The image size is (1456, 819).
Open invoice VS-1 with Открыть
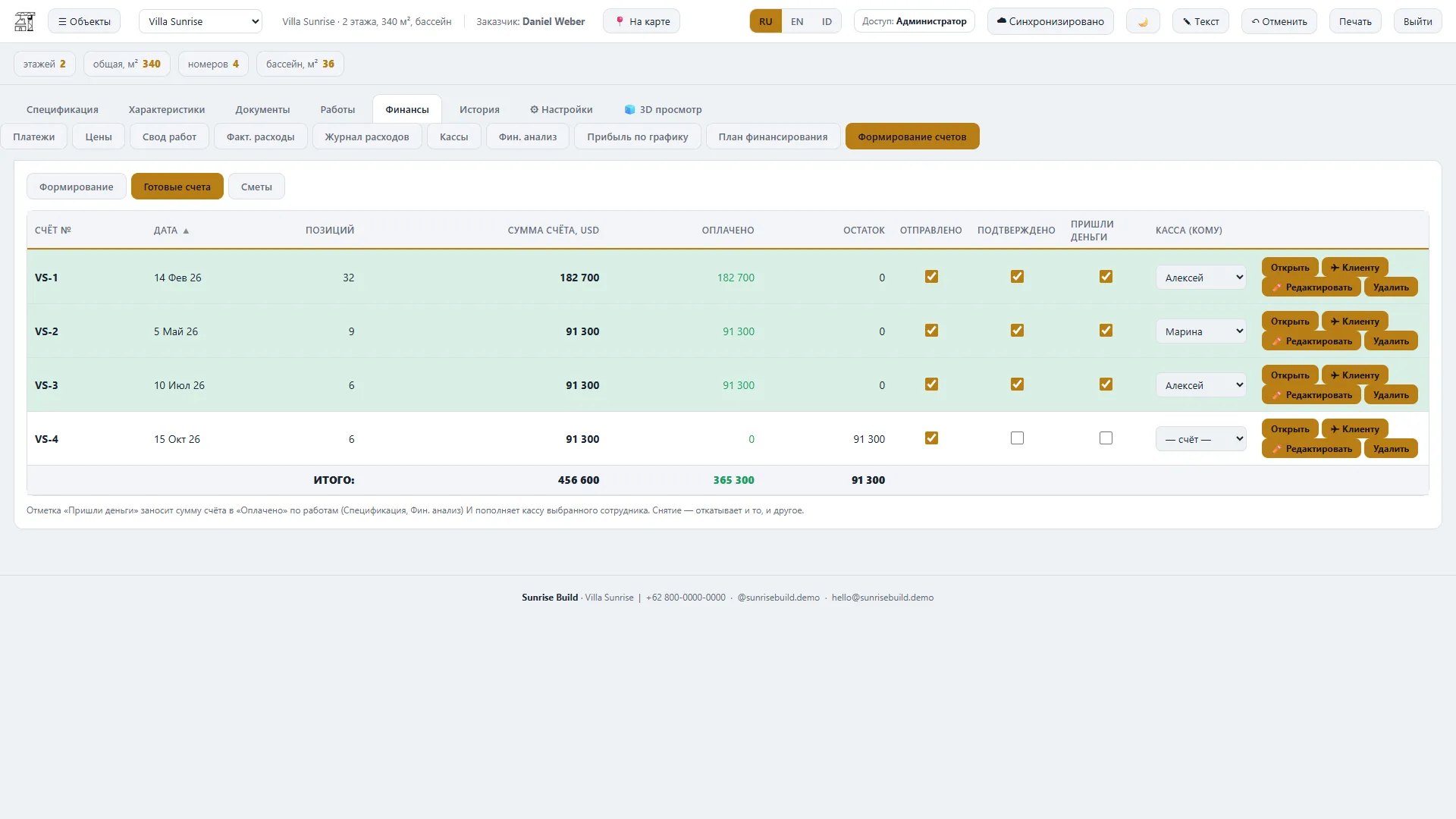point(1290,267)
